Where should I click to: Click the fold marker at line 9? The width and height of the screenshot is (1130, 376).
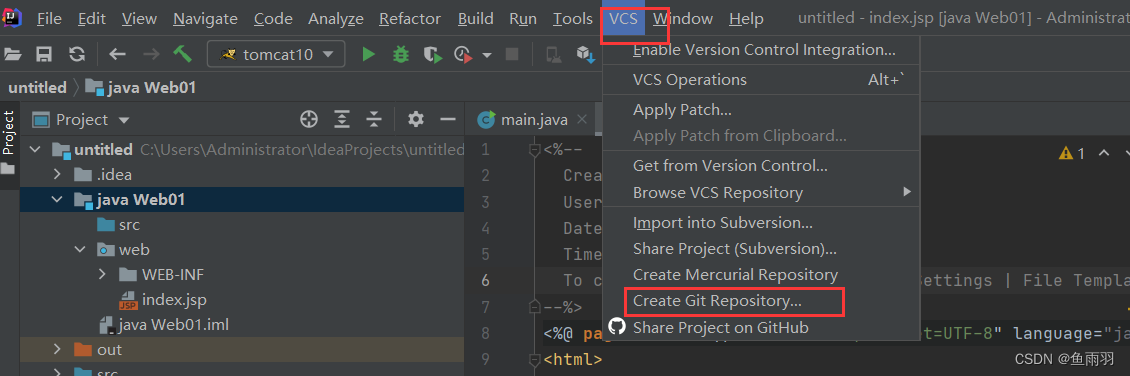(x=535, y=359)
